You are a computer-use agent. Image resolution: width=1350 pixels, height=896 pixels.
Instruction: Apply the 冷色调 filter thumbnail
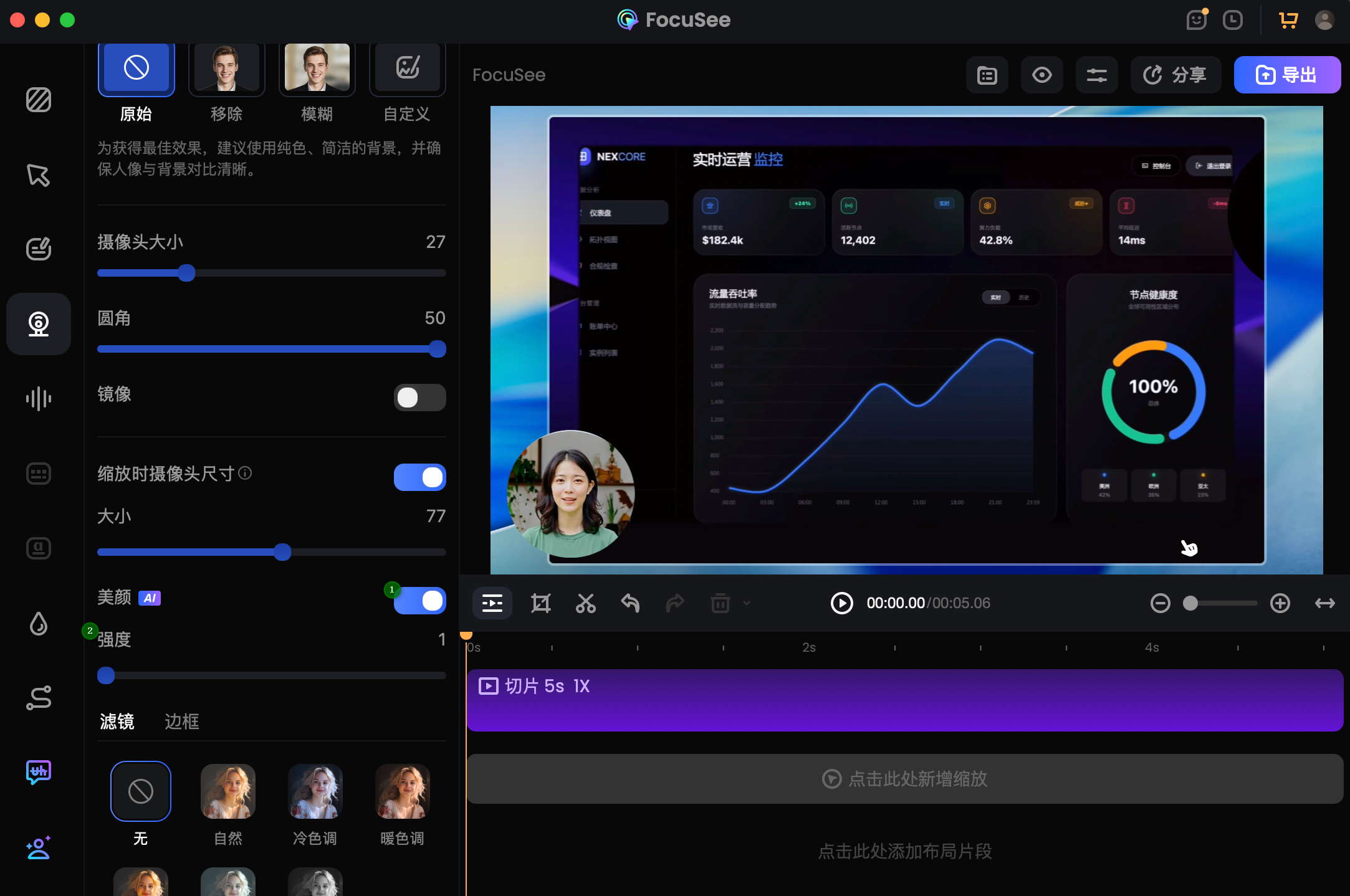(315, 791)
